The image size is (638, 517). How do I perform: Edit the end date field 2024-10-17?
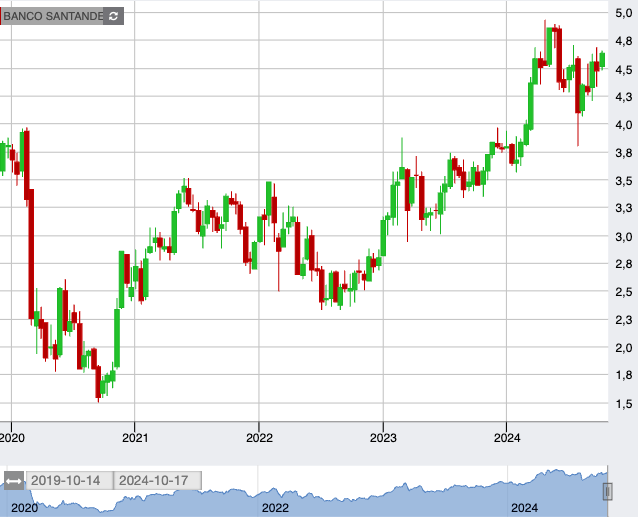(157, 481)
